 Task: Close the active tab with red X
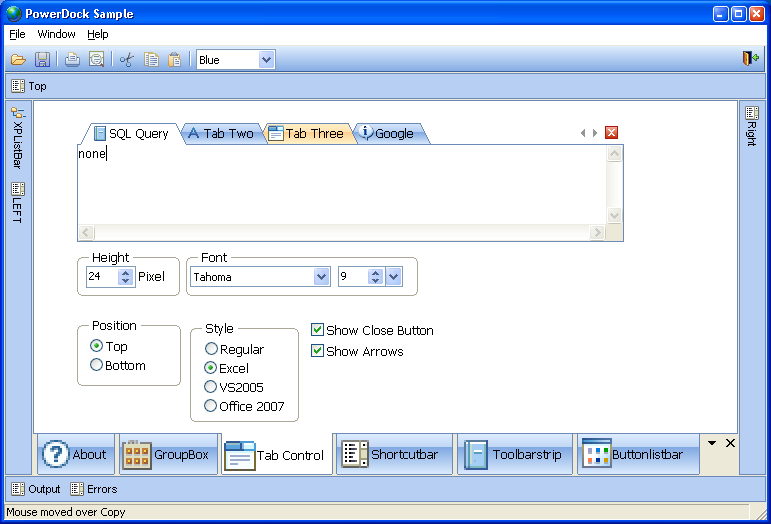(611, 132)
